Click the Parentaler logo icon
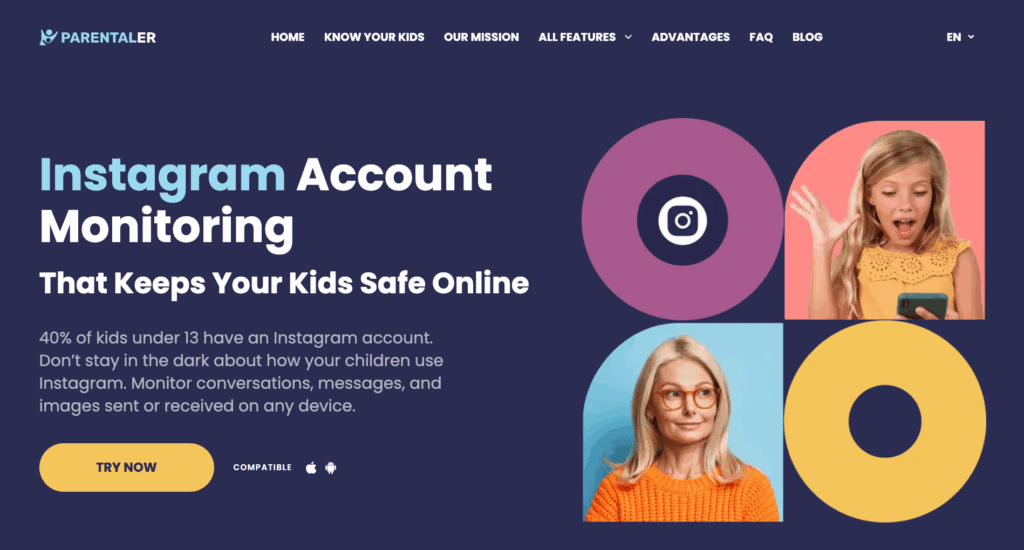Viewport: 1024px width, 550px height. click(x=48, y=37)
